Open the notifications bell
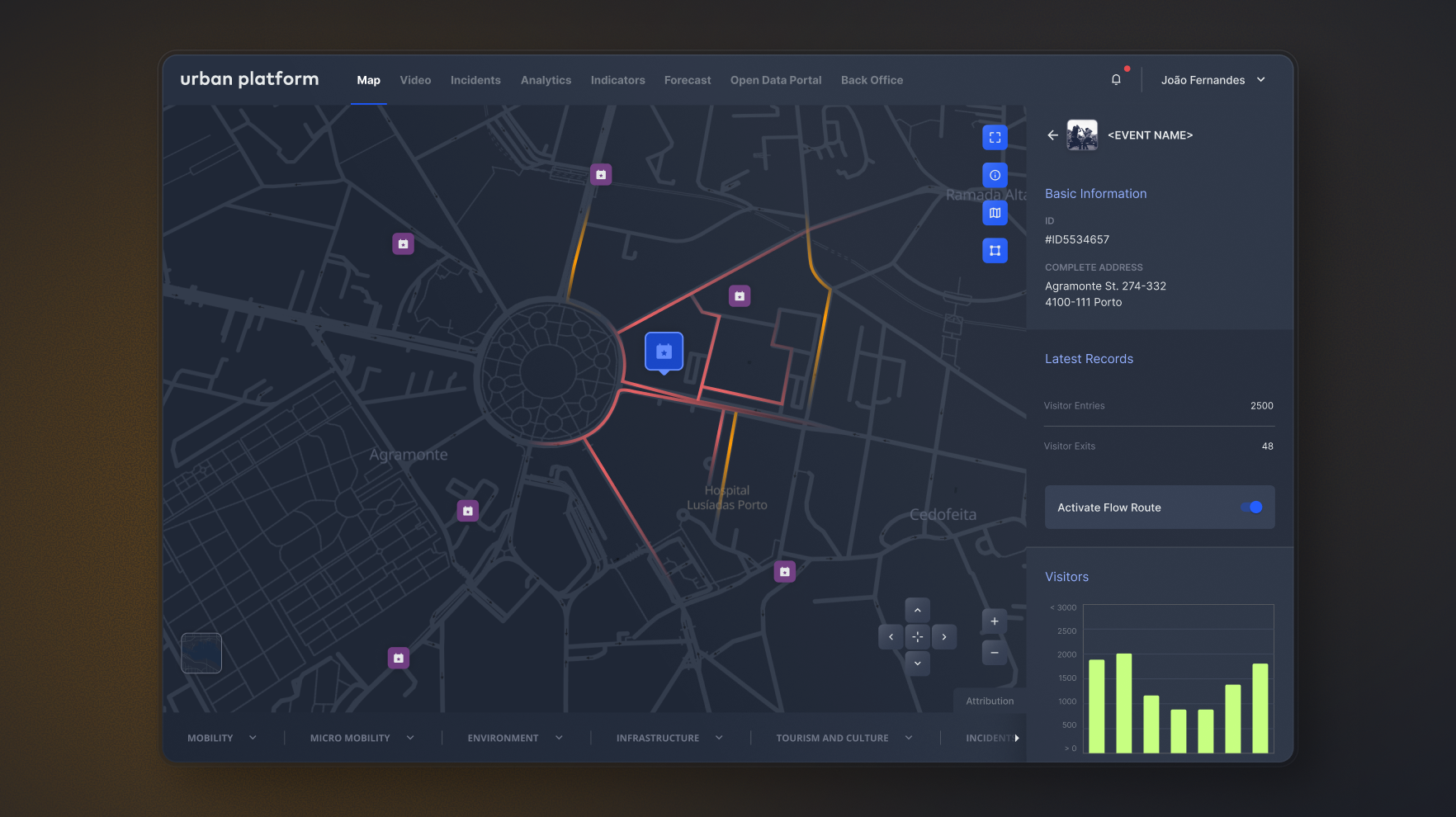Viewport: 1456px width, 817px height. [x=1116, y=80]
